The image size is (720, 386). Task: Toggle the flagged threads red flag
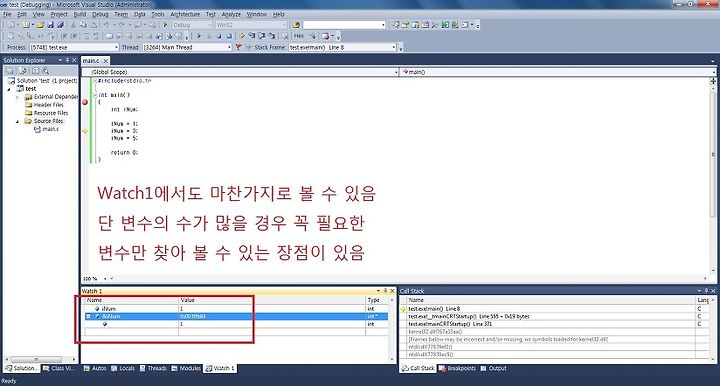coord(239,47)
